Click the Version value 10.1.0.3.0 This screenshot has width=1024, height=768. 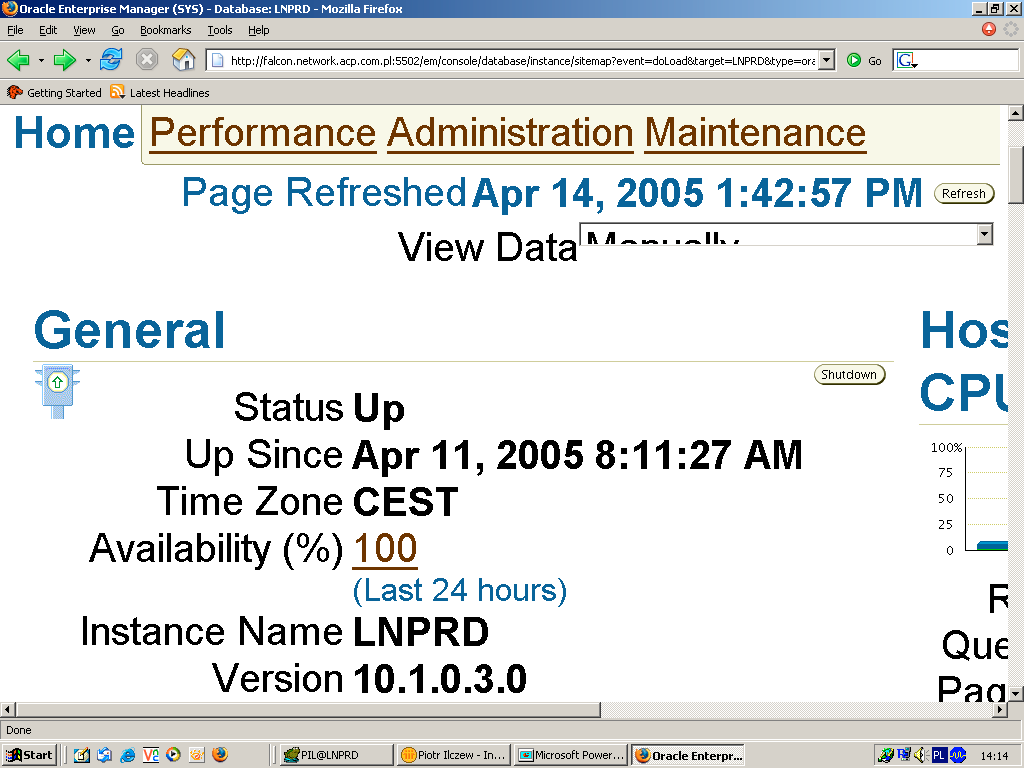[x=440, y=679]
